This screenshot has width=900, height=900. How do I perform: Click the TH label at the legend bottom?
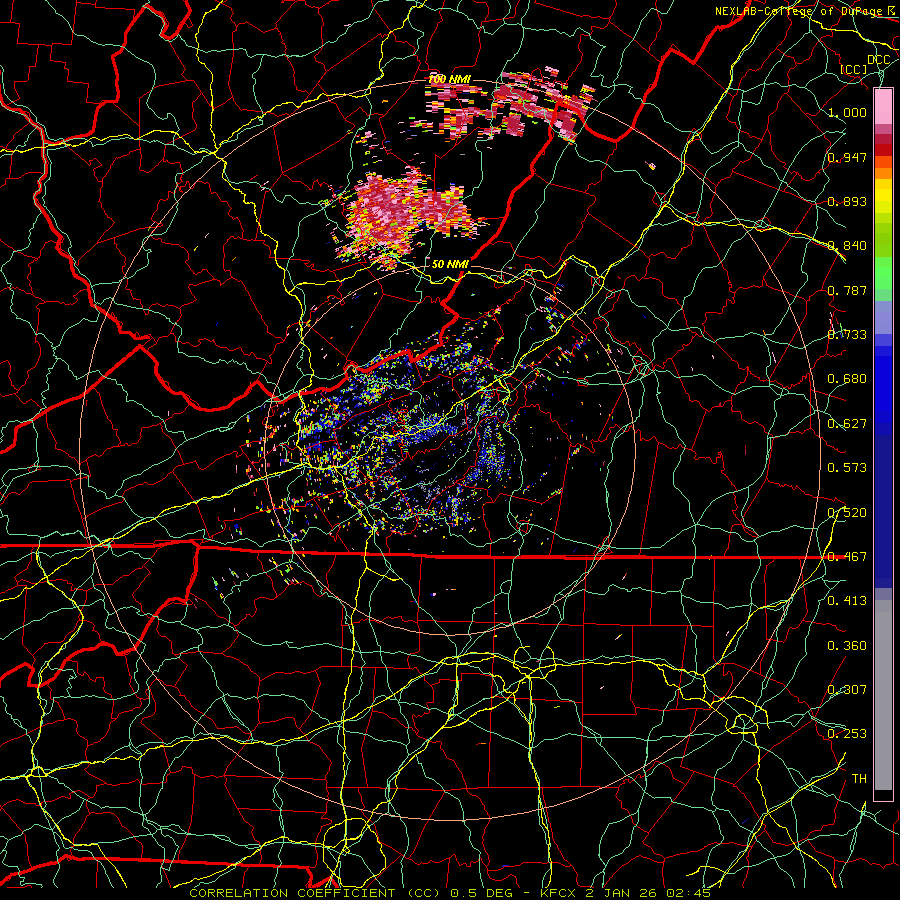(x=859, y=779)
